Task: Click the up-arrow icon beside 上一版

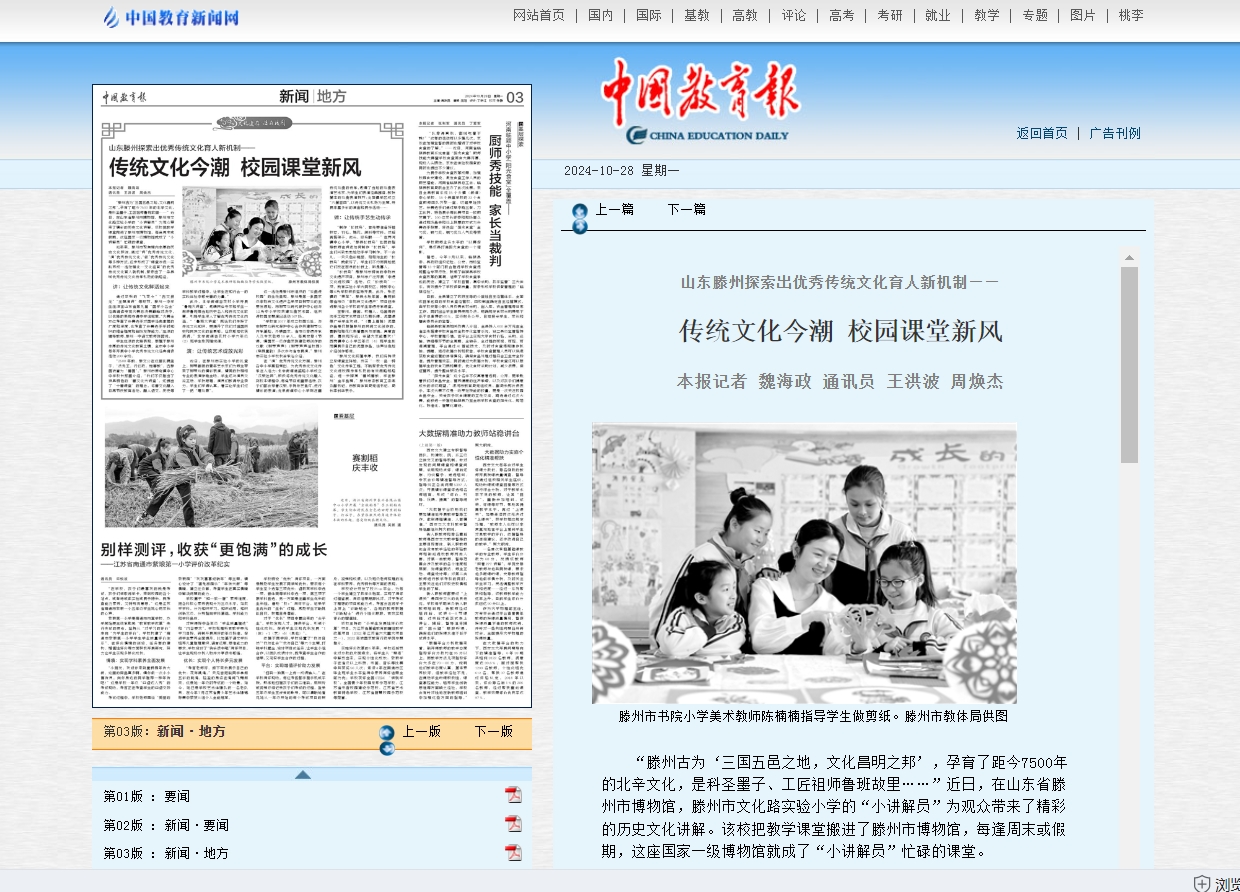Action: (387, 733)
